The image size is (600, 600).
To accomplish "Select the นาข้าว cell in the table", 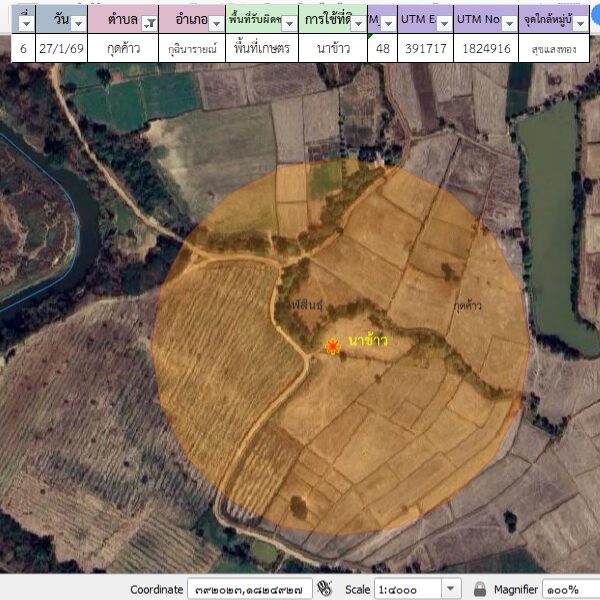I will pyautogui.click(x=332, y=48).
